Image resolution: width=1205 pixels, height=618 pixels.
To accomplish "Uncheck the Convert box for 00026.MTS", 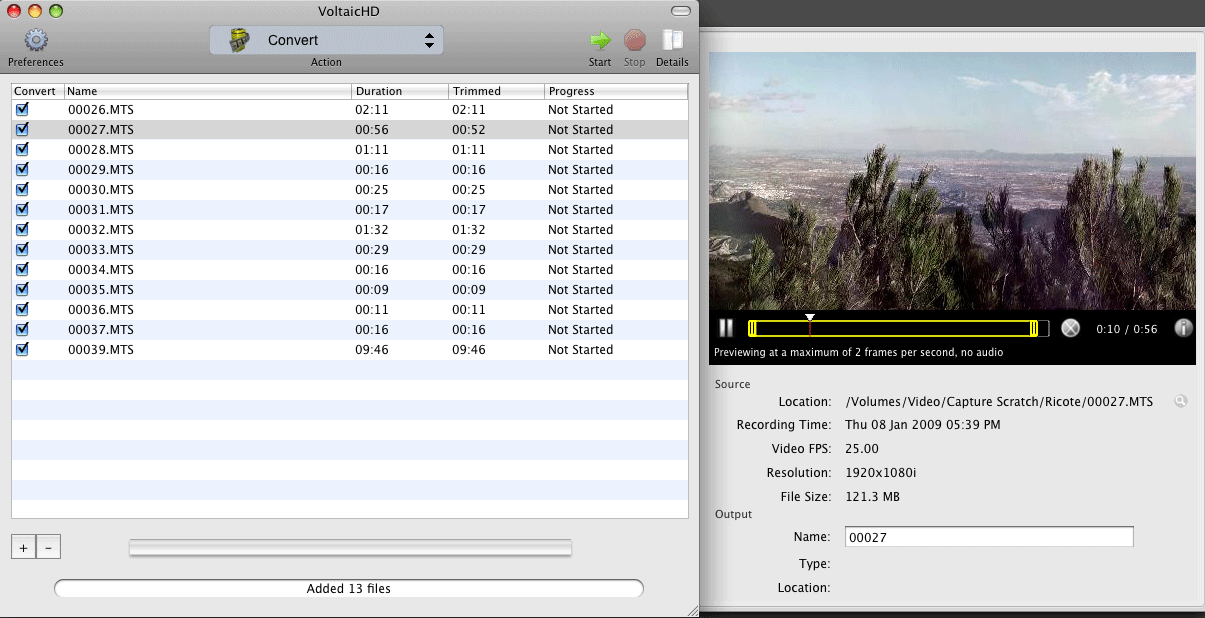I will coord(22,110).
